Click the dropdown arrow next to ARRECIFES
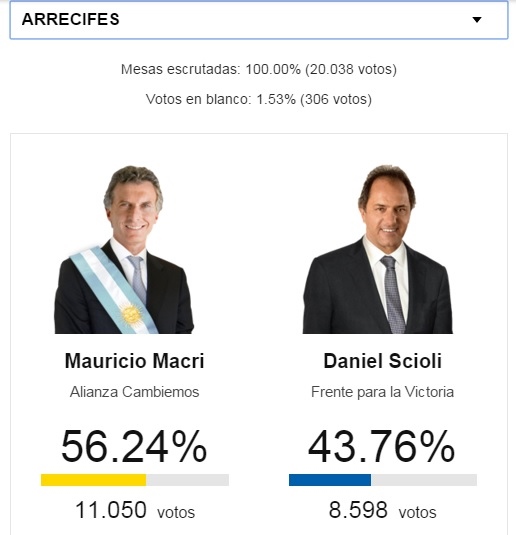The width and height of the screenshot is (516, 535). click(x=477, y=20)
